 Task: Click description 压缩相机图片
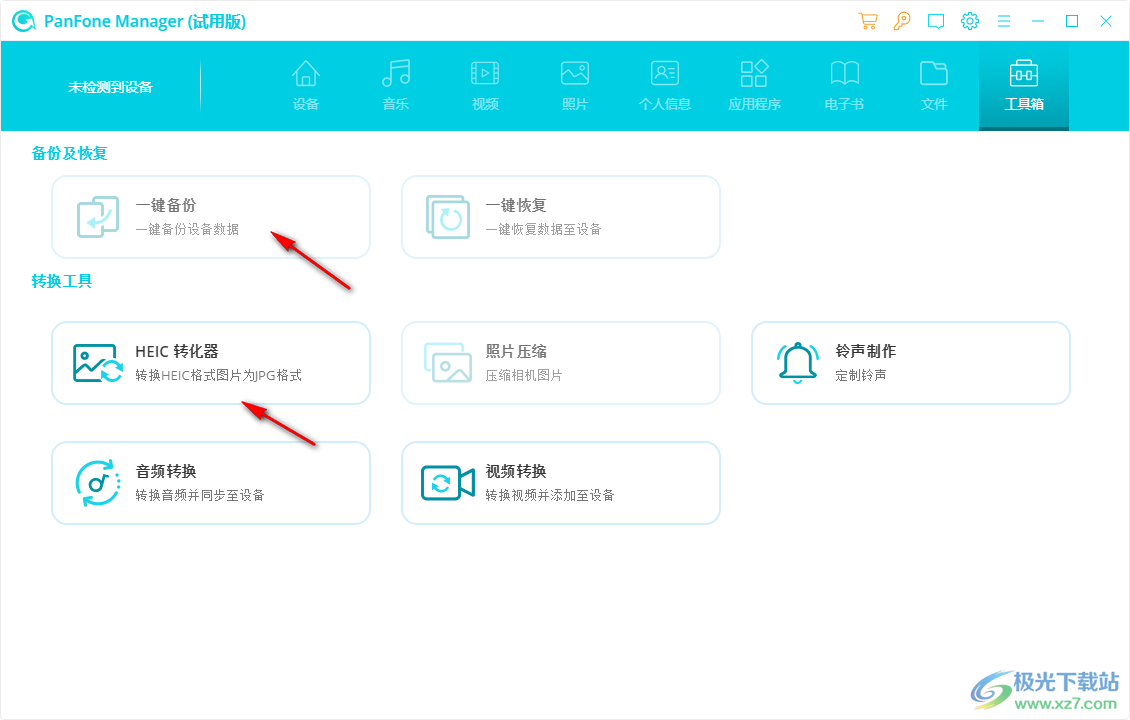coord(524,375)
